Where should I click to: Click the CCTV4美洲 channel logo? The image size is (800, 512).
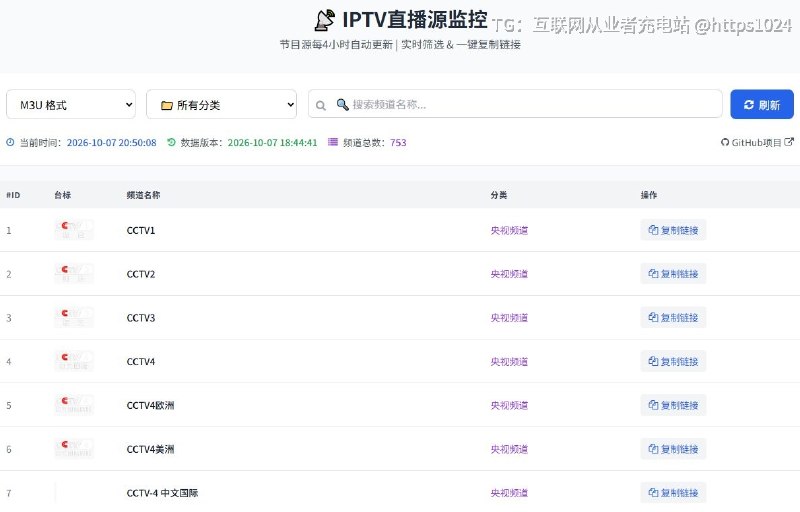pos(74,449)
